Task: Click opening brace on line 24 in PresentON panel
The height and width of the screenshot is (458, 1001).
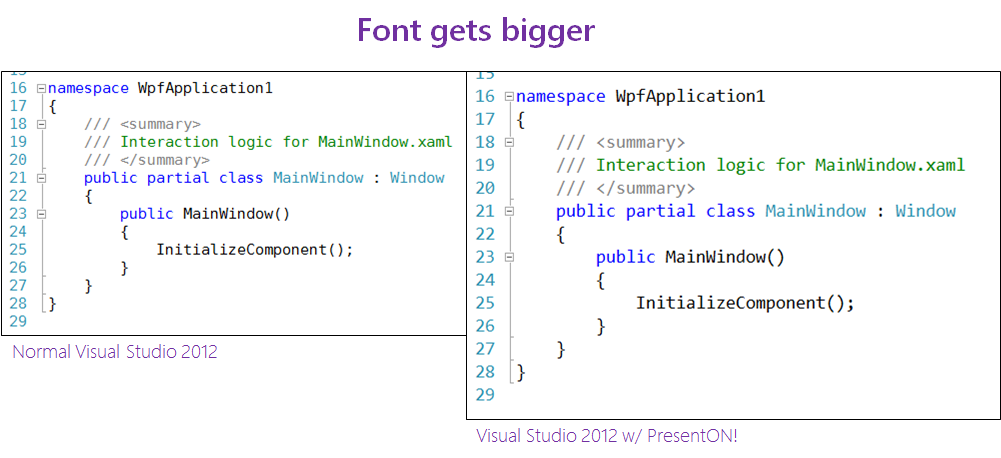Action: click(x=601, y=280)
